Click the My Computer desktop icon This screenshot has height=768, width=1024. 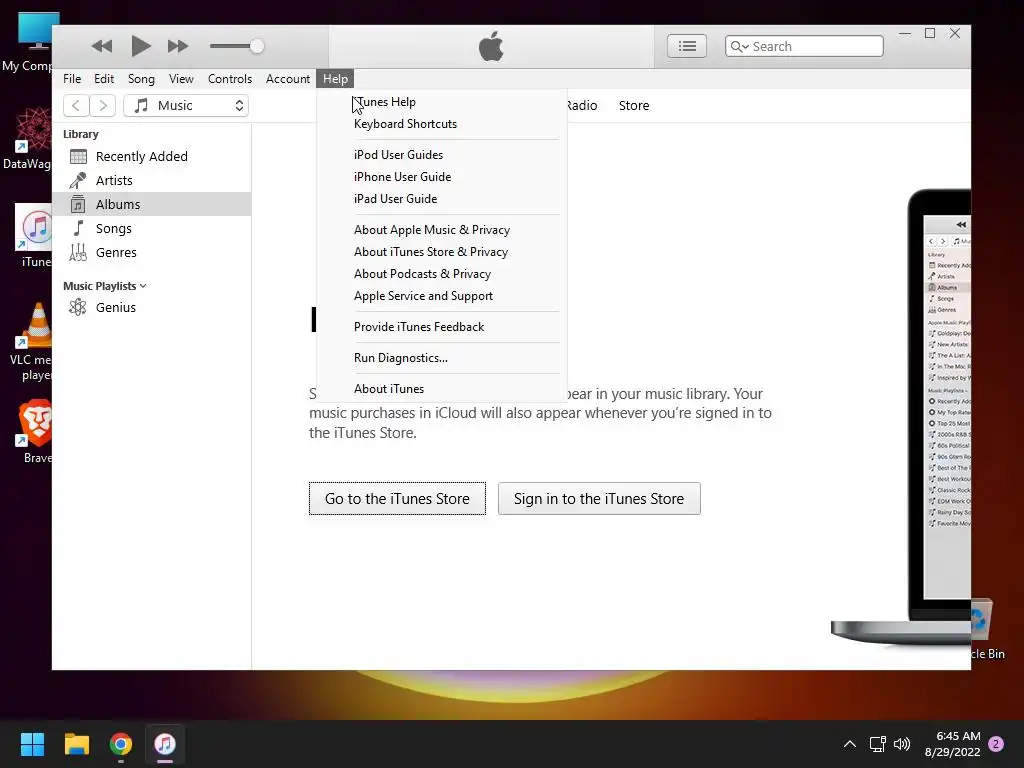click(33, 42)
